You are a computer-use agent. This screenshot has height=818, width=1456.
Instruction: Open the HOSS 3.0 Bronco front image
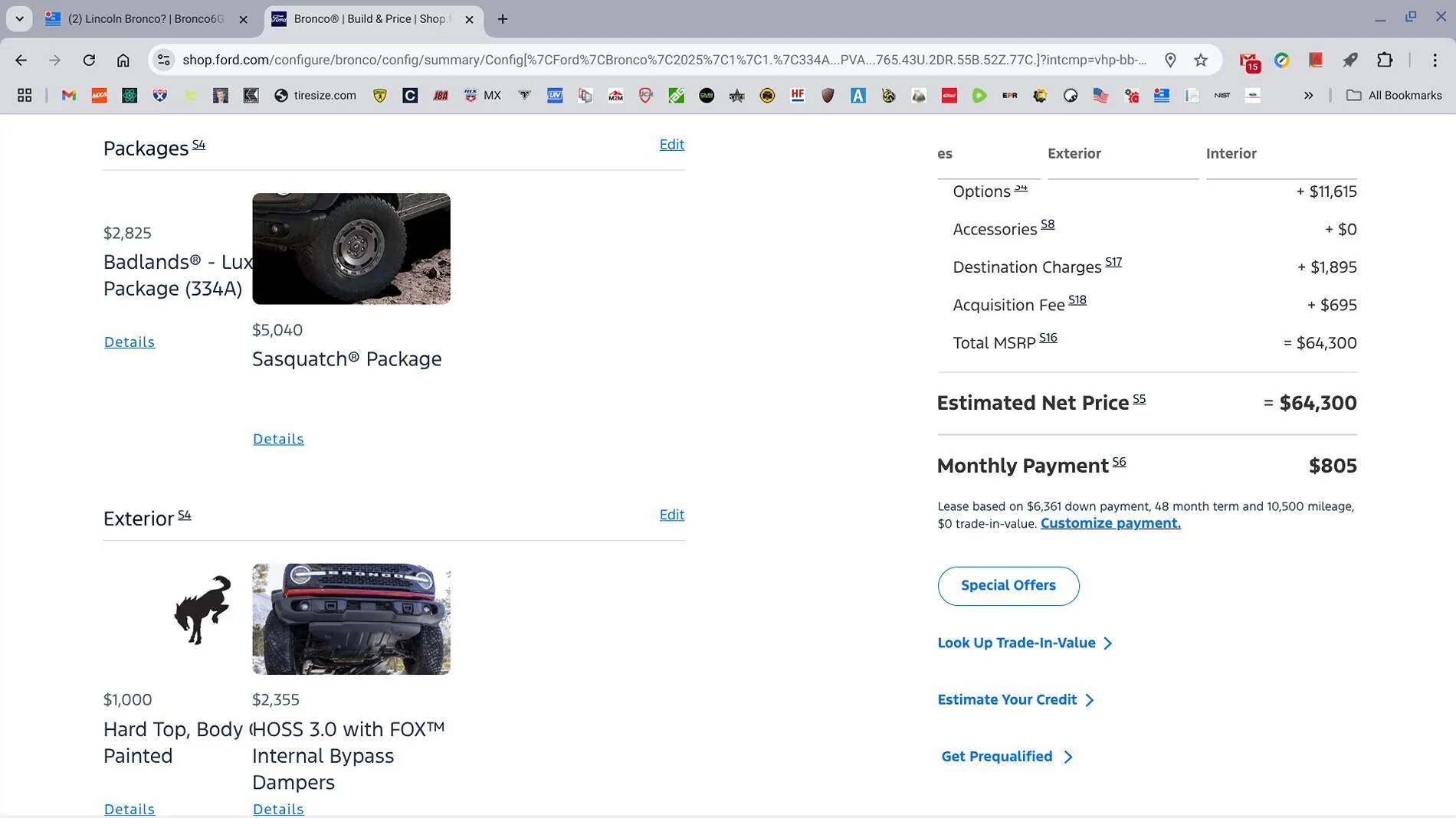point(351,619)
